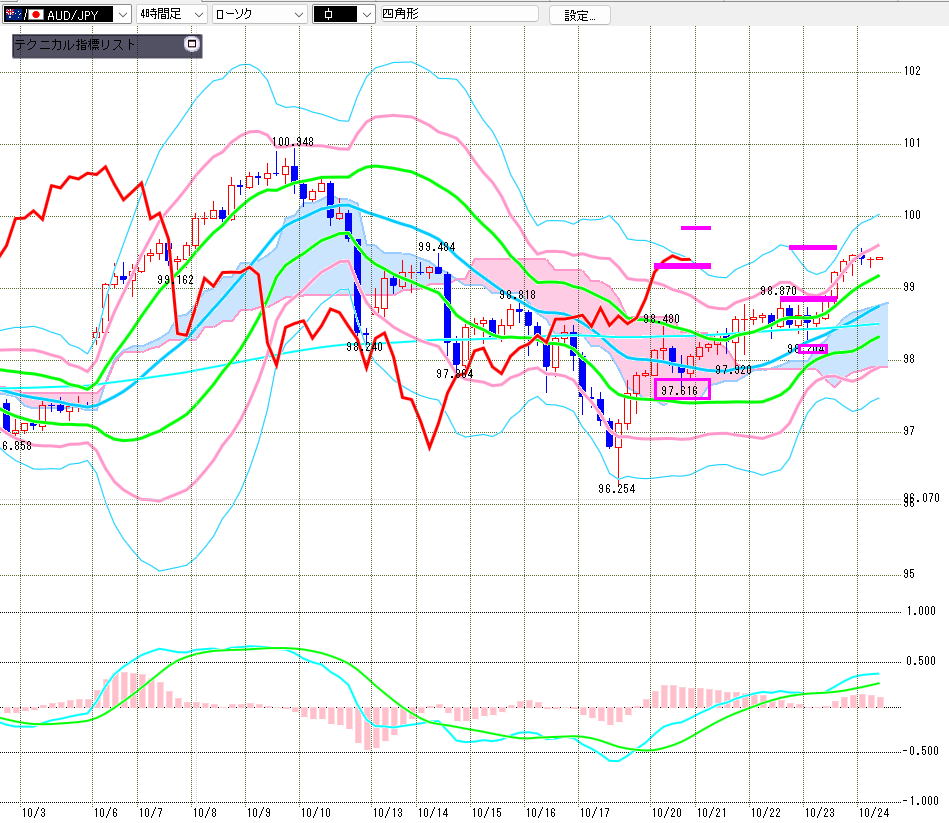Screen dimensions: 949x823
Task: Click the 99.484 price label on chart
Action: (x=437, y=247)
